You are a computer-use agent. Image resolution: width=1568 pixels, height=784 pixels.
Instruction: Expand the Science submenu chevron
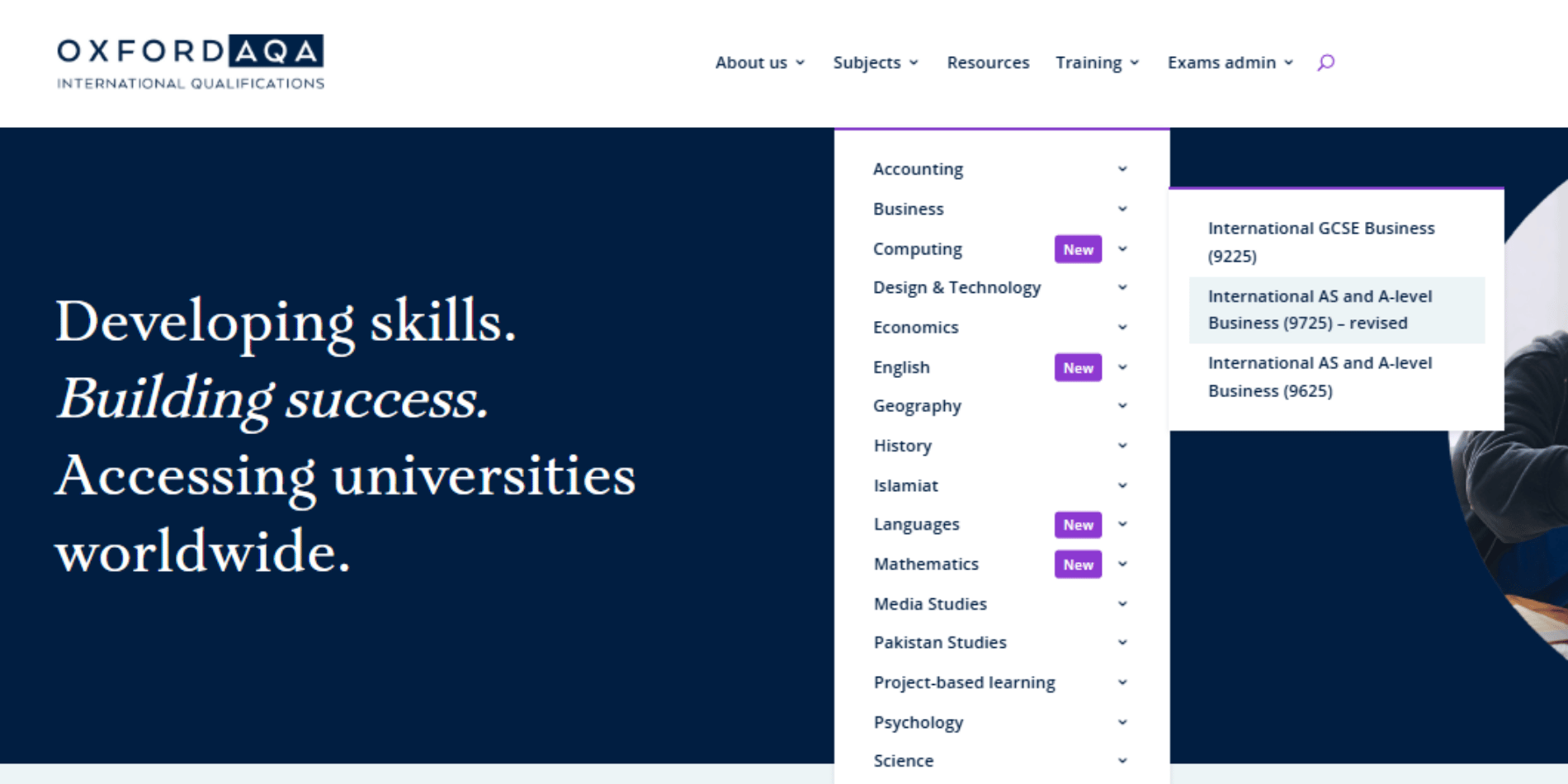click(x=1122, y=761)
